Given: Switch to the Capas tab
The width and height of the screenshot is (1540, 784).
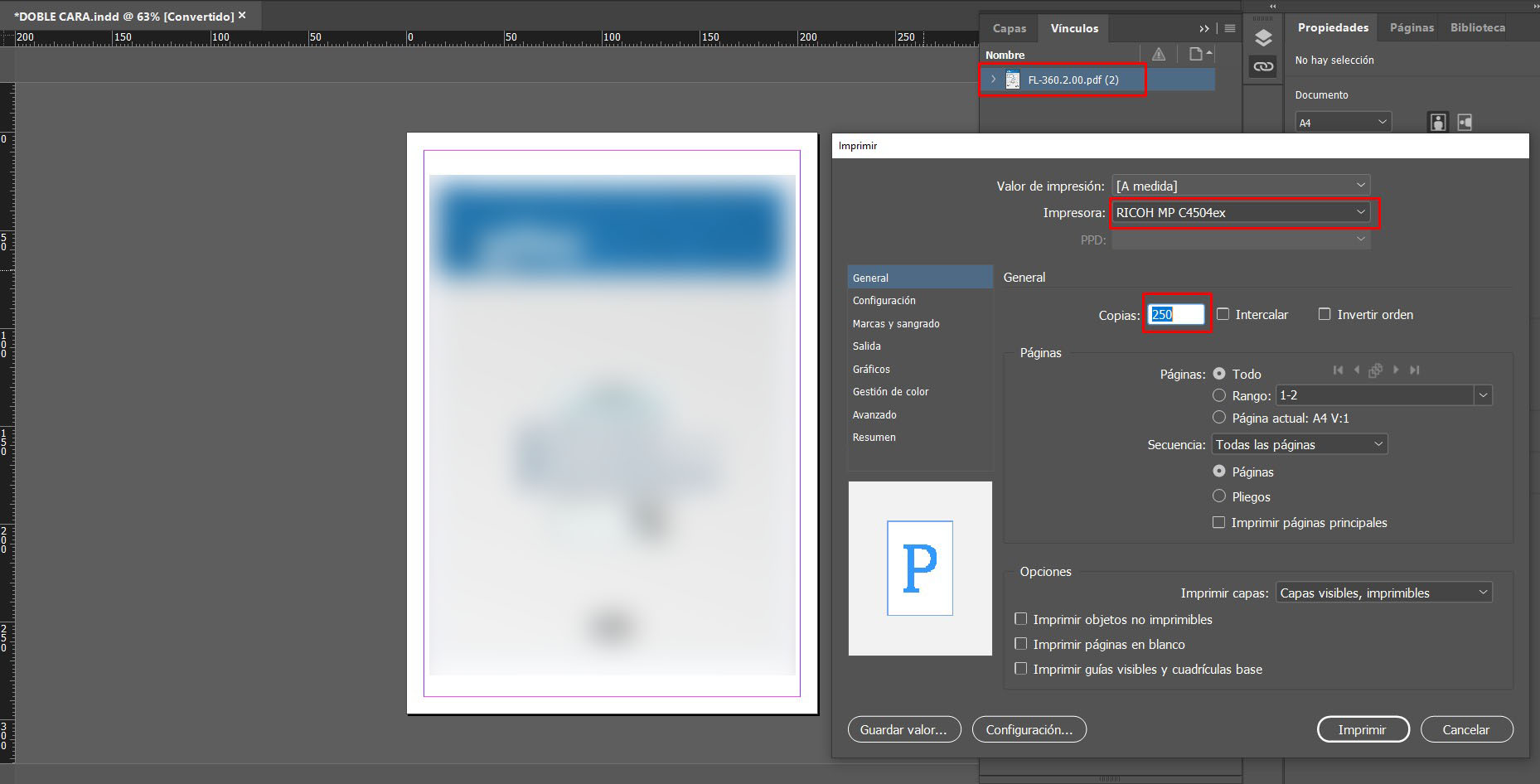Looking at the screenshot, I should pos(1009,28).
